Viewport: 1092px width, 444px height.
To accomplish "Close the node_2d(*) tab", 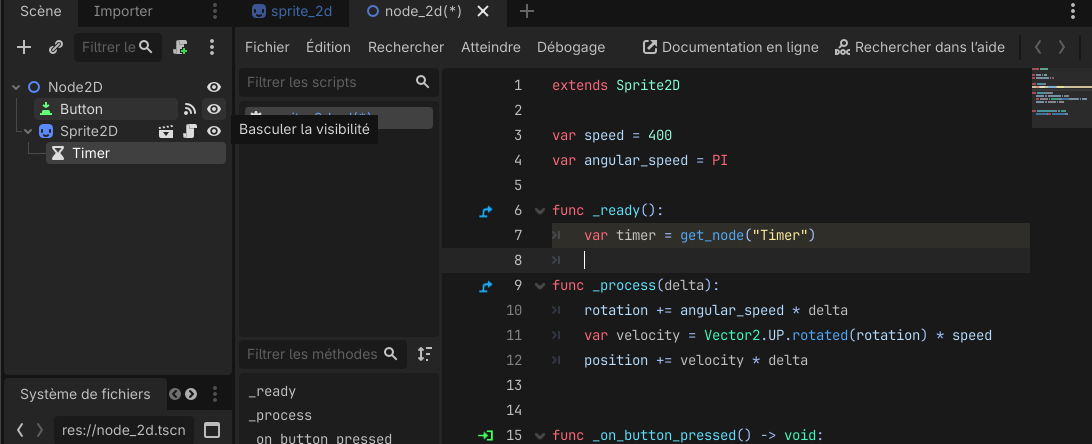I will point(483,11).
